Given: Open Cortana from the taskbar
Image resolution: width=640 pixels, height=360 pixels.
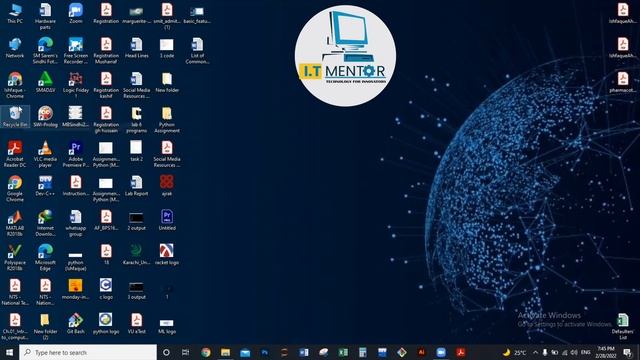Looking at the screenshot, I should click(166, 352).
